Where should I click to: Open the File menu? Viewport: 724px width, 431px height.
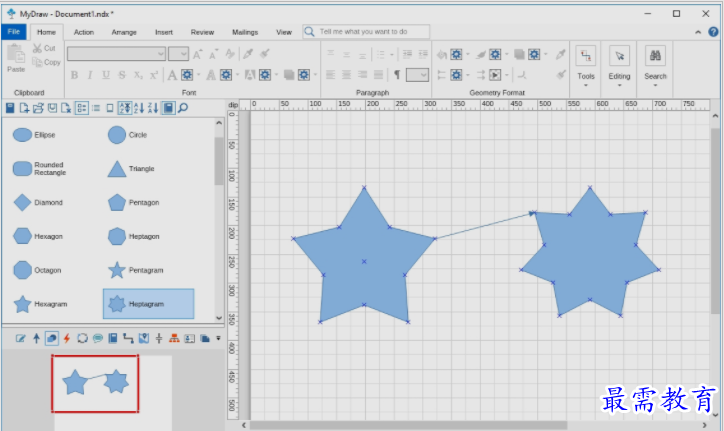coord(14,31)
